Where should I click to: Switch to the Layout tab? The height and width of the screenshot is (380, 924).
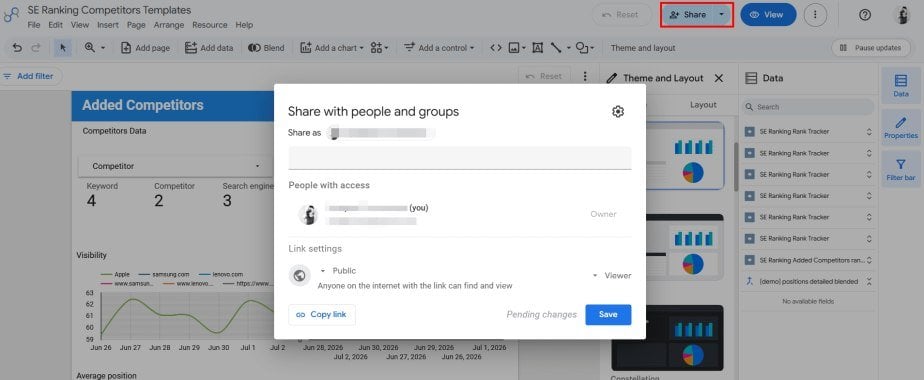coord(703,105)
